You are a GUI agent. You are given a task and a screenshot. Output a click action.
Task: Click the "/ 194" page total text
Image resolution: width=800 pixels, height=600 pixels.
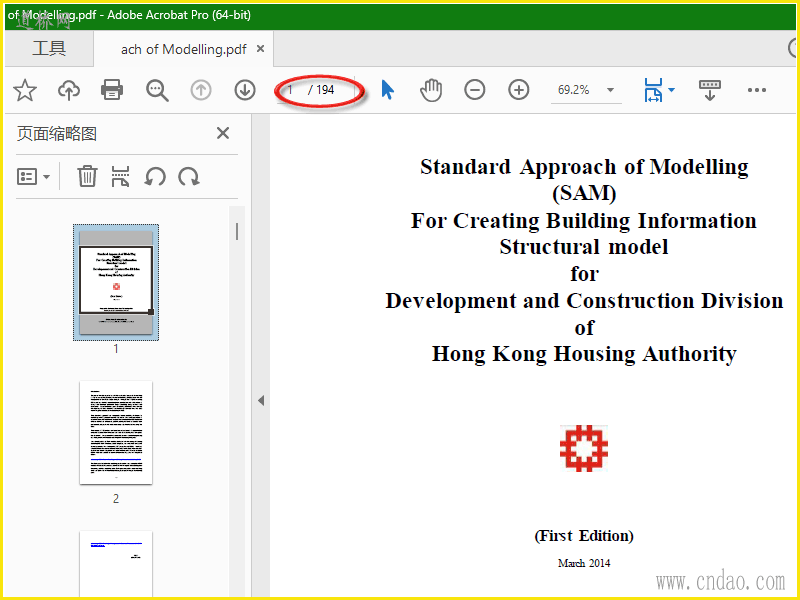[x=321, y=90]
